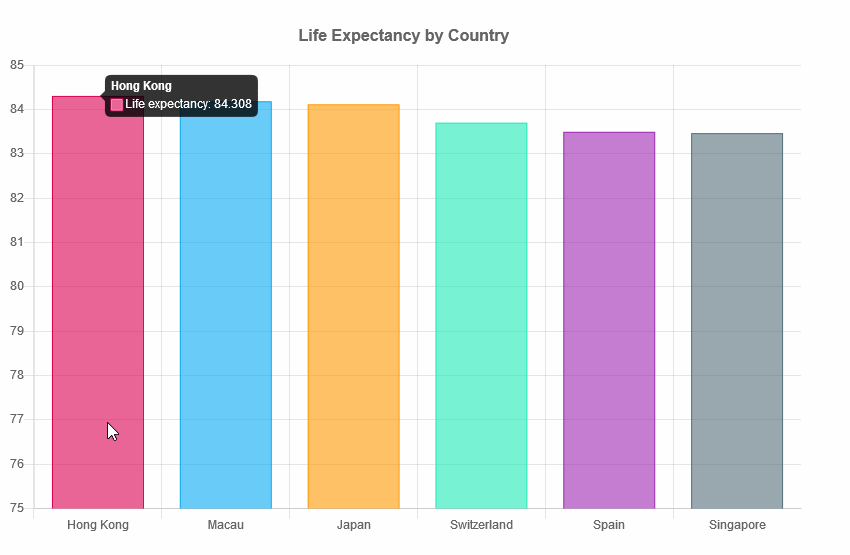Click the 75 y-axis tick label
The height and width of the screenshot is (555, 850).
click(x=16, y=508)
